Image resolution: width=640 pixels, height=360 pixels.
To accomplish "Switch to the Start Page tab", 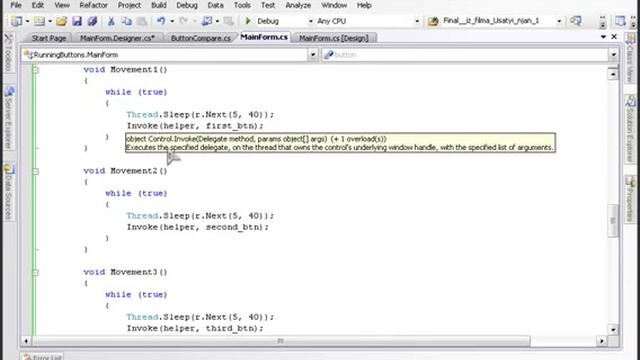I will (x=49, y=38).
